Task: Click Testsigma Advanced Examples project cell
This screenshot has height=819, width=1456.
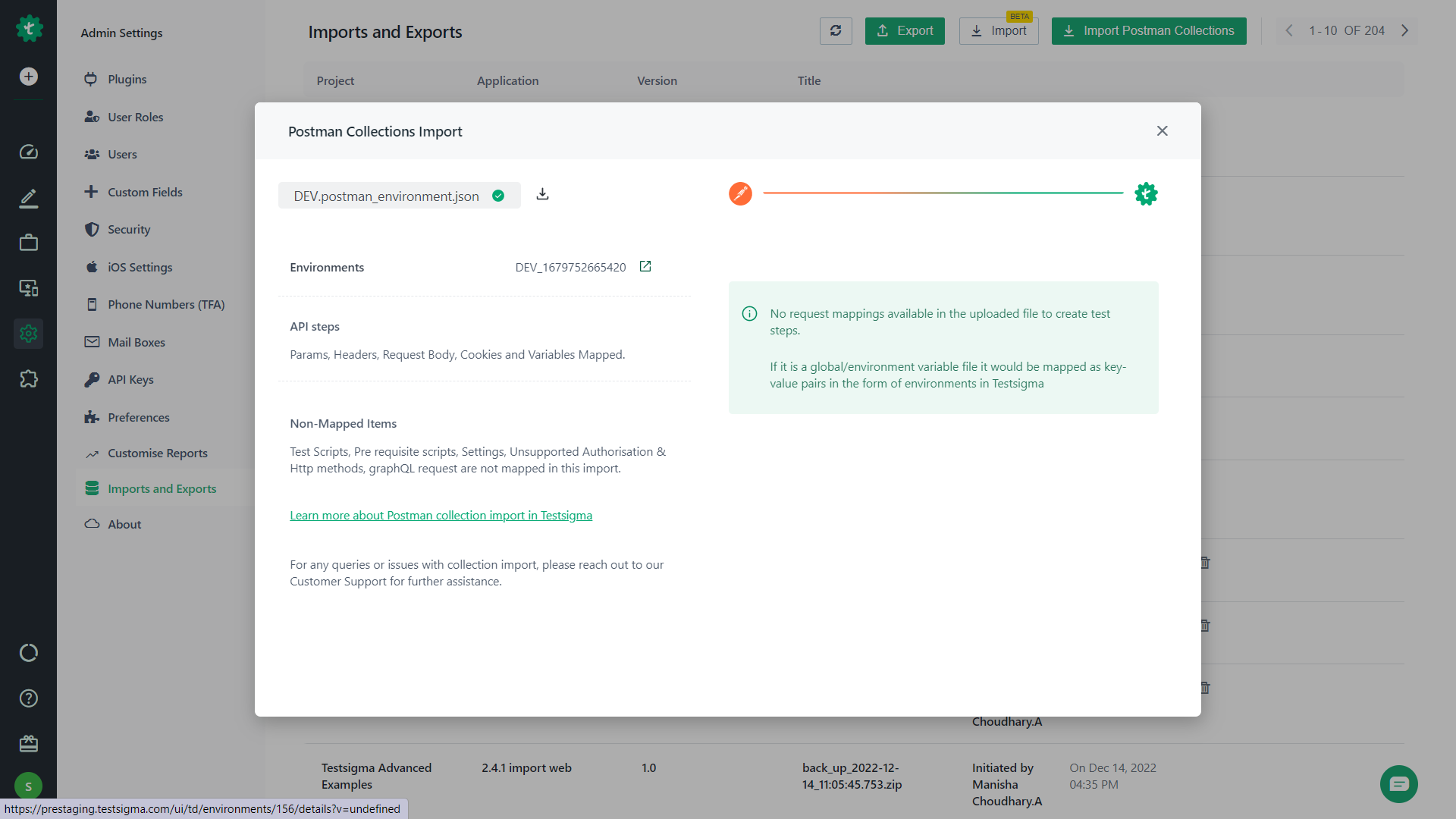Action: point(376,777)
